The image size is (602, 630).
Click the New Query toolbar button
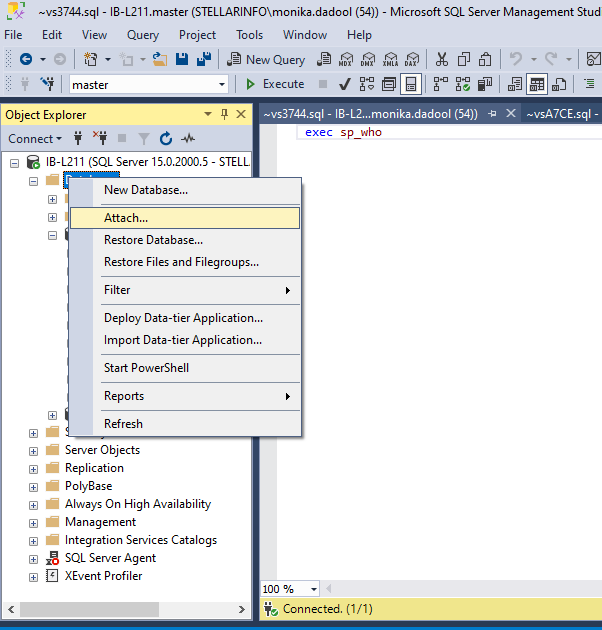pos(266,60)
